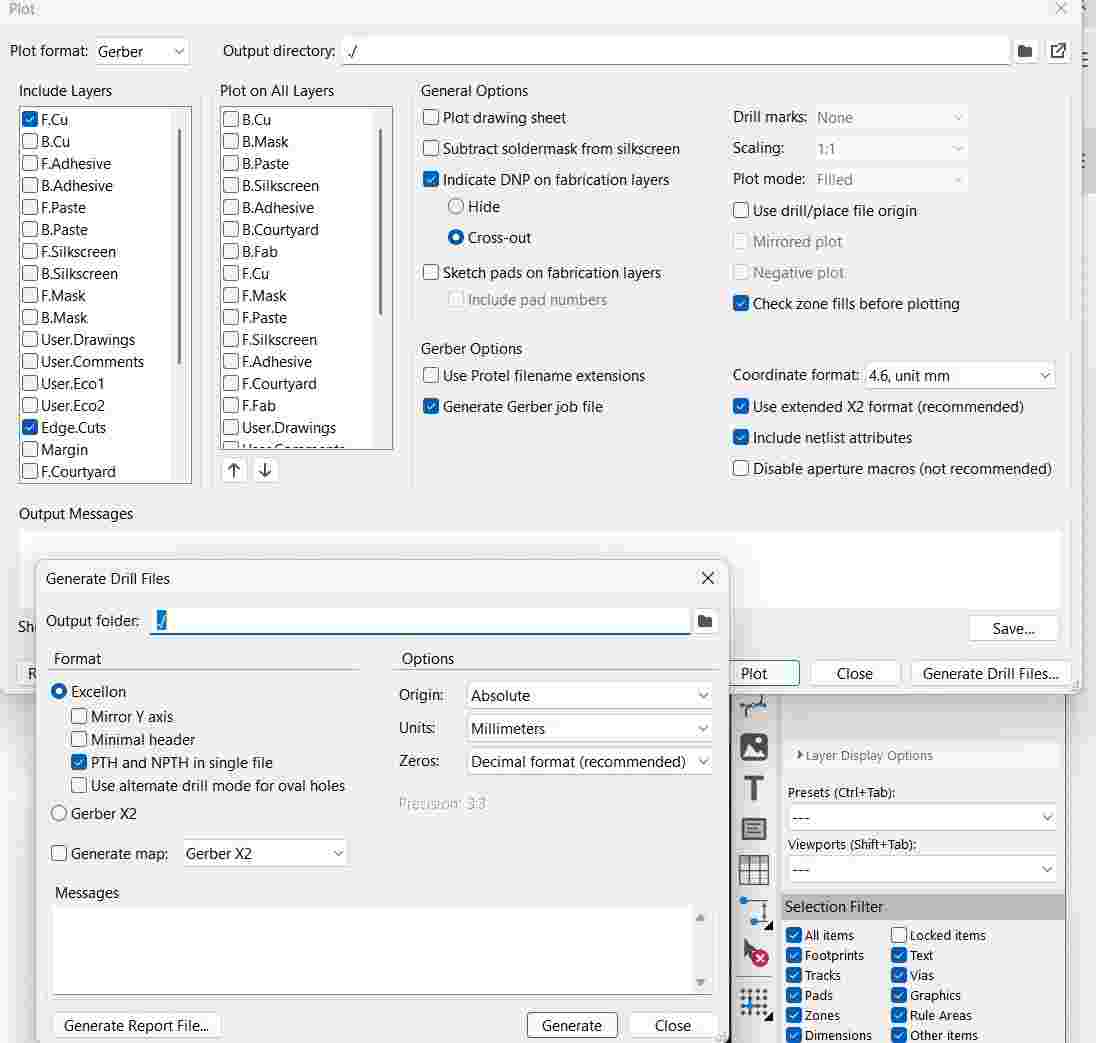Browse for drill files output folder

pyautogui.click(x=705, y=621)
